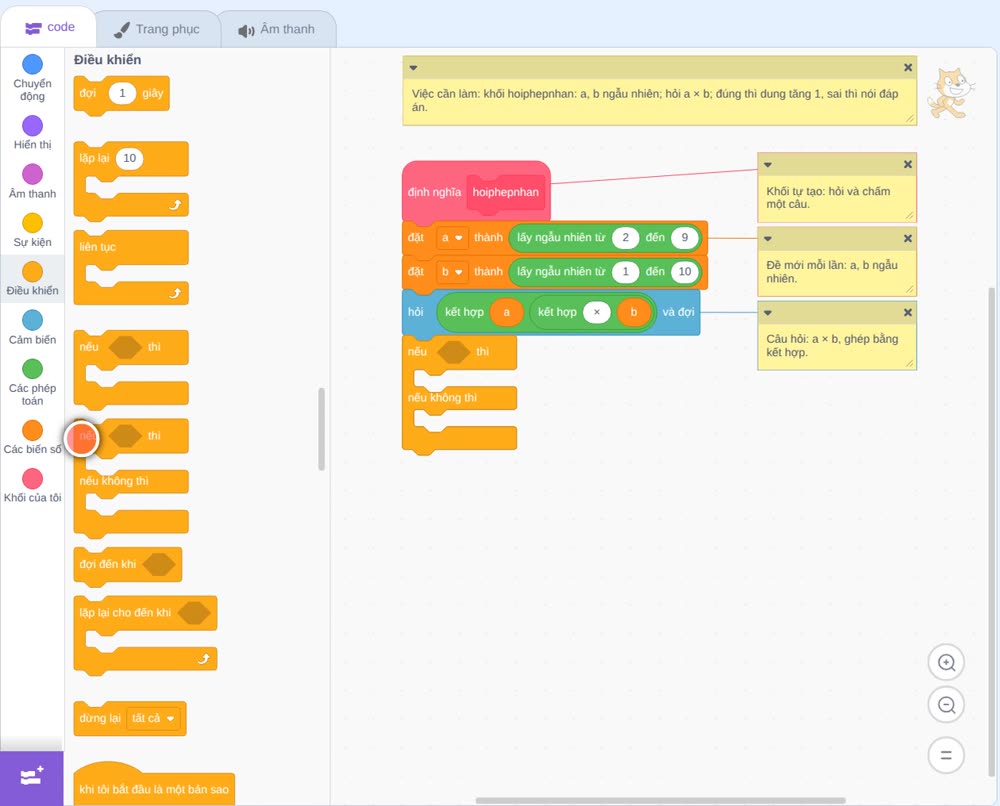Open the Sự kiện block category
The width and height of the screenshot is (1000, 806).
[33, 230]
